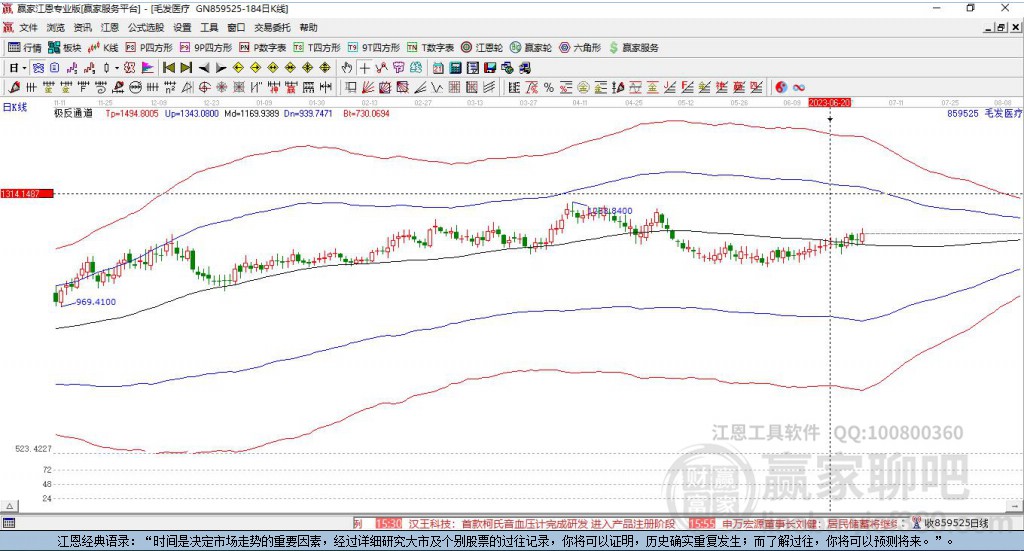The width and height of the screenshot is (1024, 551).
Task: Open the 交易委托 menu
Action: point(272,27)
